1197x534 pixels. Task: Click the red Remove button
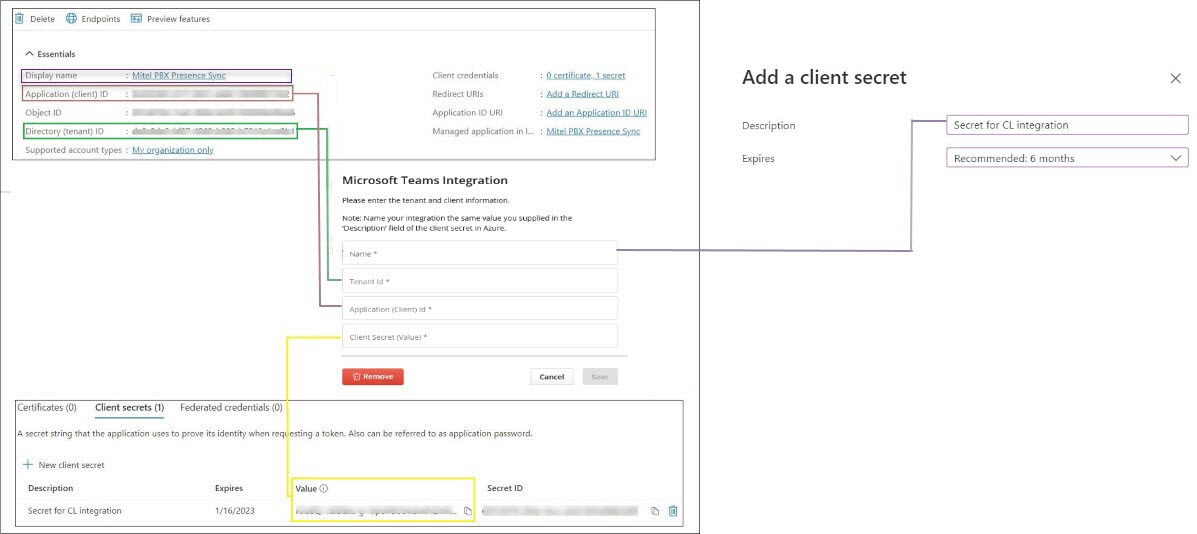(373, 377)
